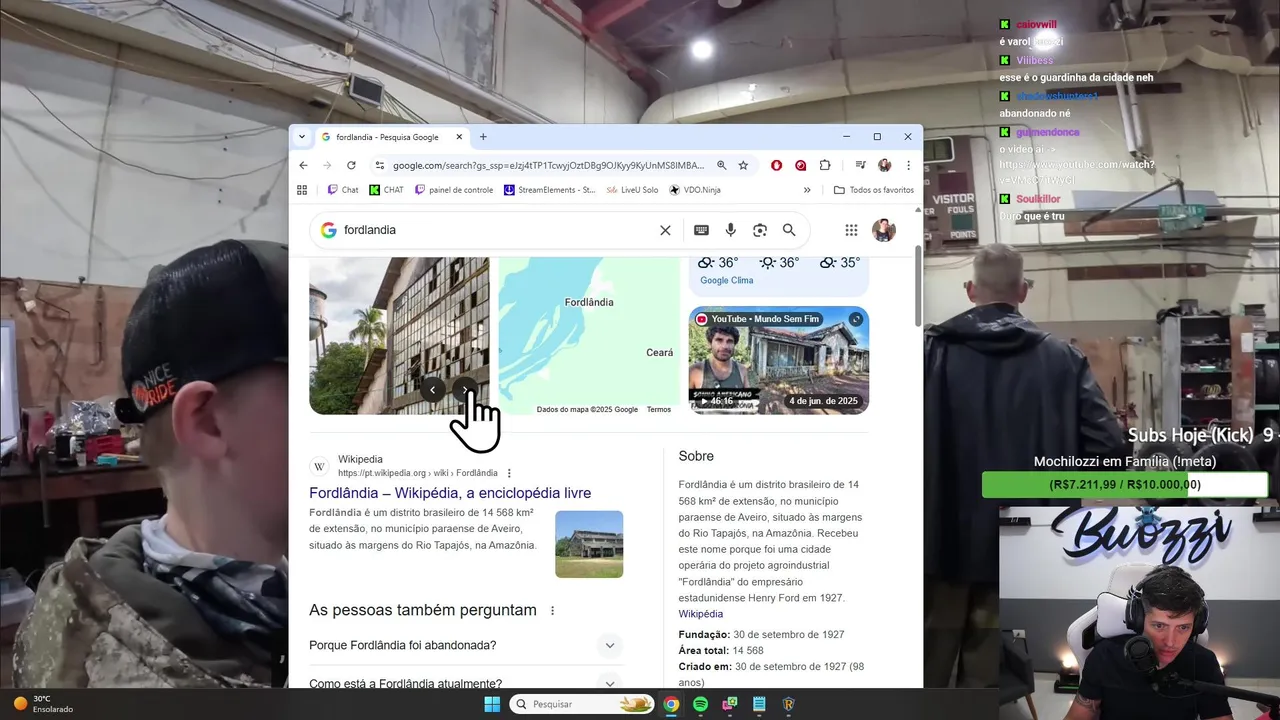Image resolution: width=1280 pixels, height=720 pixels.
Task: Click the zoom magnifier in address bar
Action: [x=722, y=165]
